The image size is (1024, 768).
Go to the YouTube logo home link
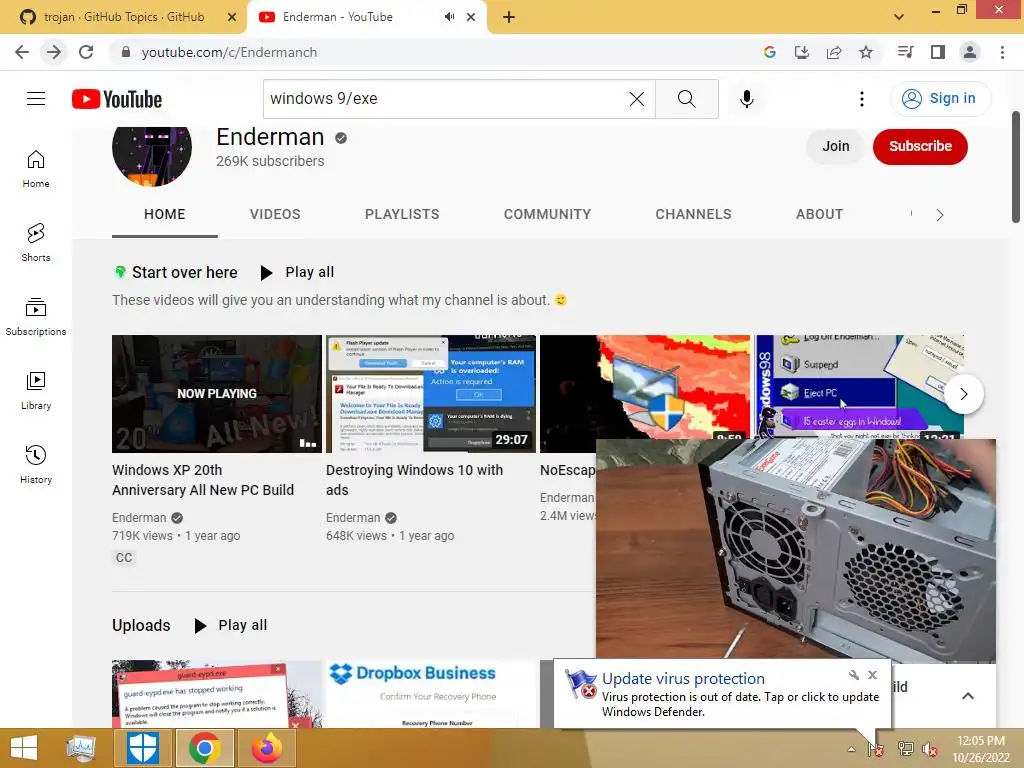[x=117, y=99]
